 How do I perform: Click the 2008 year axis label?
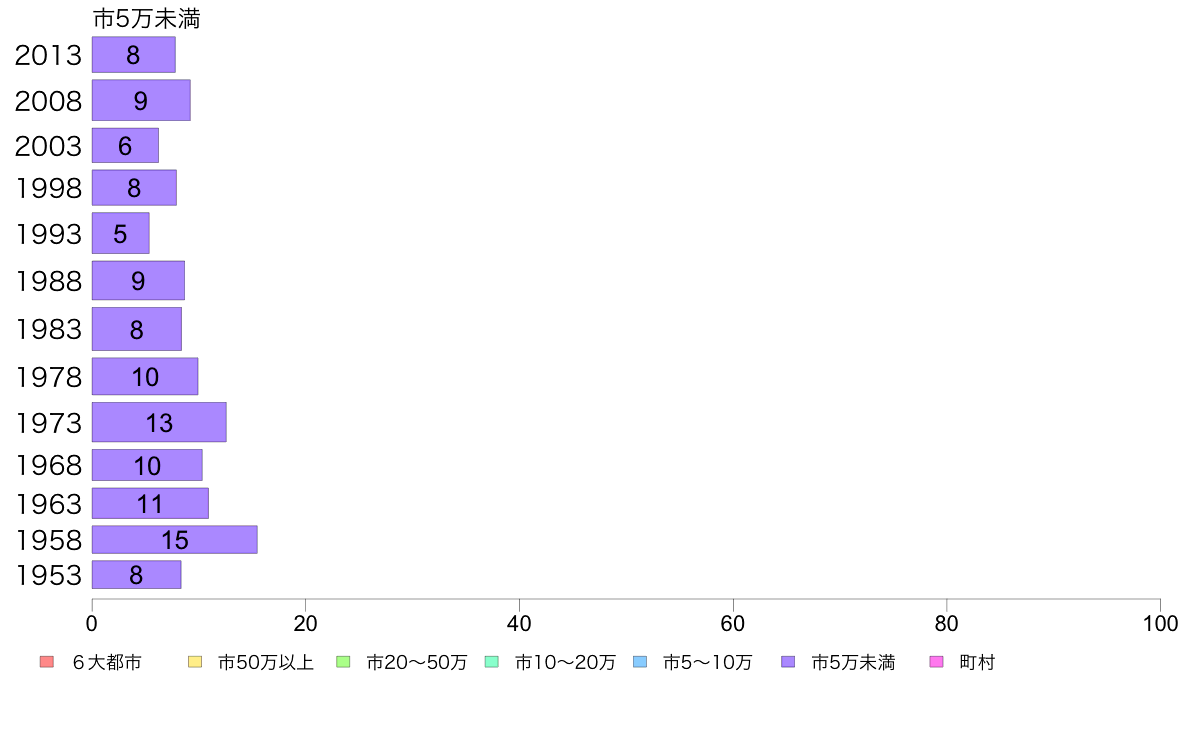point(48,101)
